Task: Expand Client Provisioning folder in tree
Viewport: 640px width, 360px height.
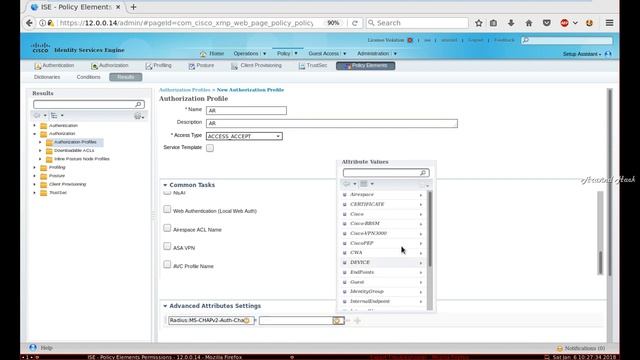Action: click(34, 184)
